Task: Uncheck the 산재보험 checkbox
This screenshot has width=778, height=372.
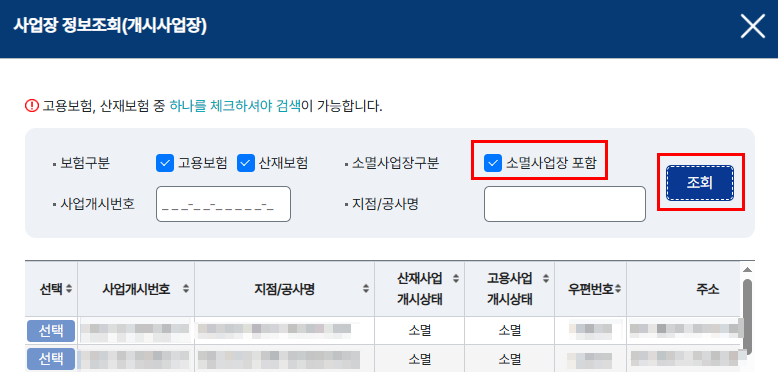Action: [x=246, y=163]
